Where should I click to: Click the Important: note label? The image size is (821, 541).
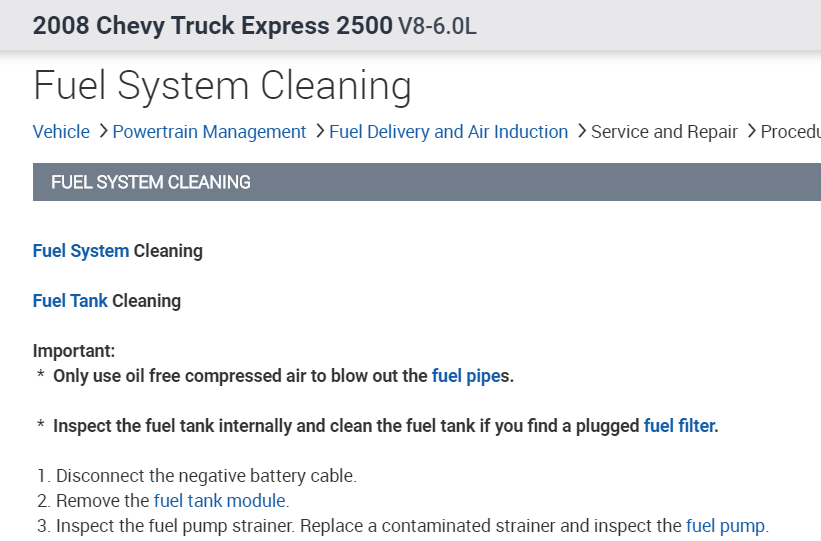click(74, 351)
